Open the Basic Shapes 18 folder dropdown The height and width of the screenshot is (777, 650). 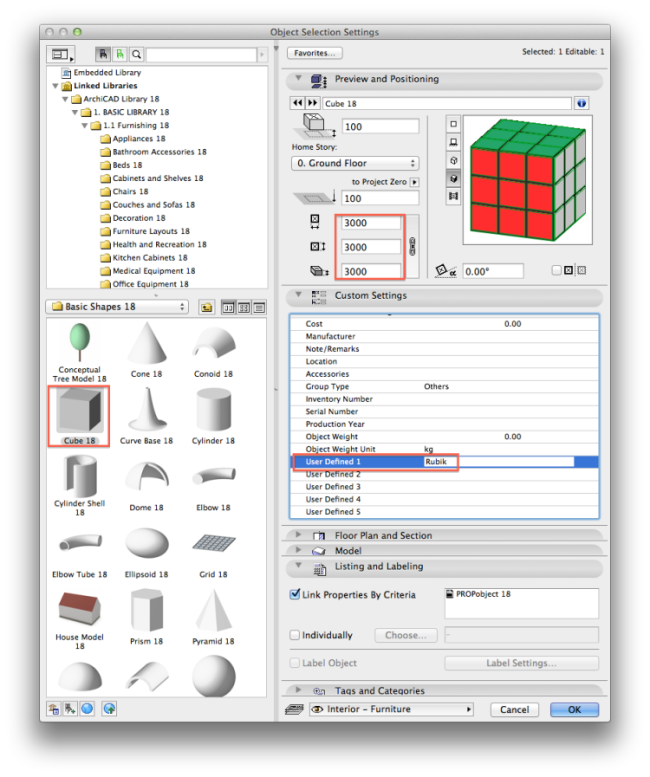click(117, 307)
